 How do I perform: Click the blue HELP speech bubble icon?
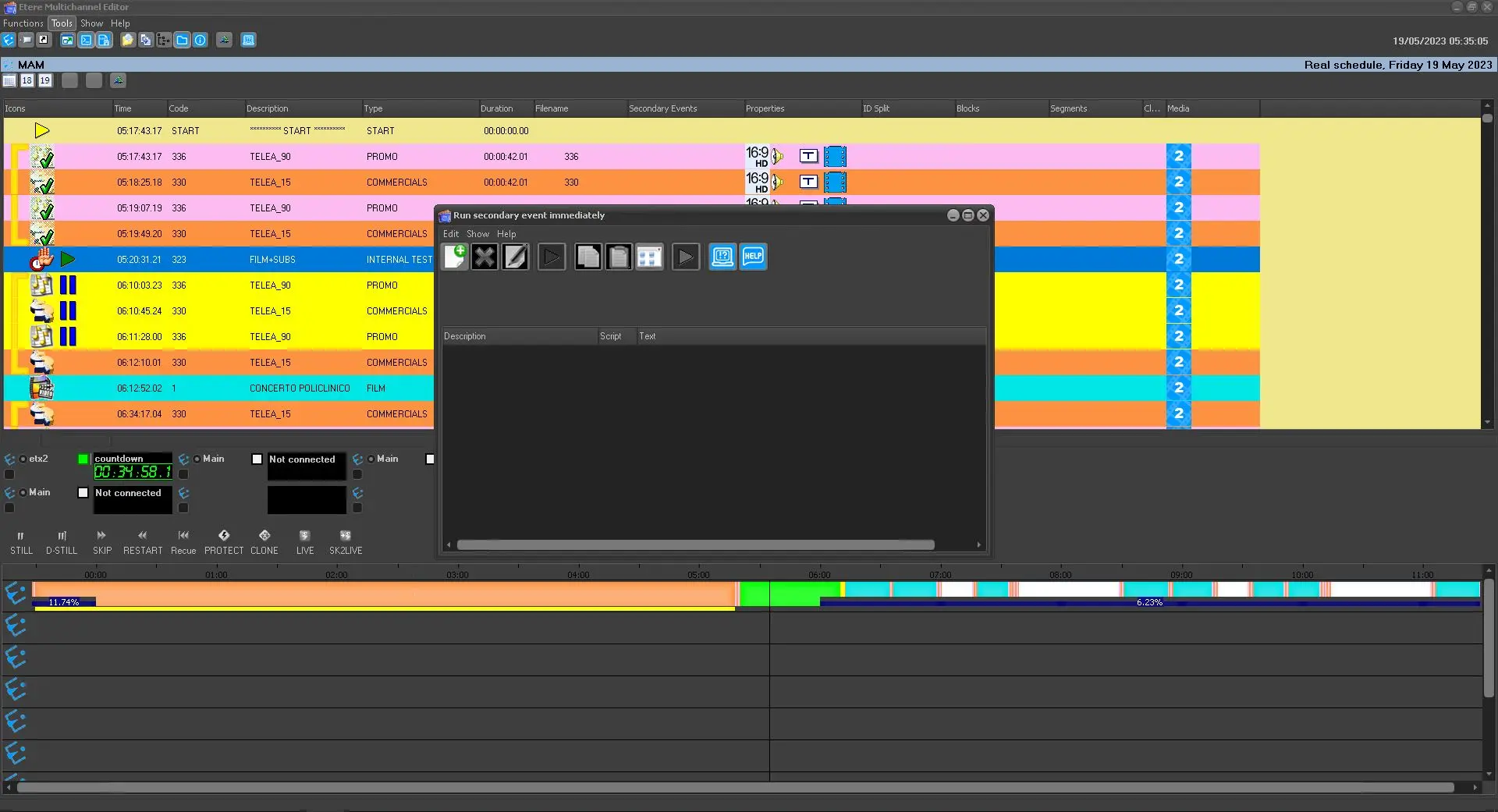(x=753, y=257)
